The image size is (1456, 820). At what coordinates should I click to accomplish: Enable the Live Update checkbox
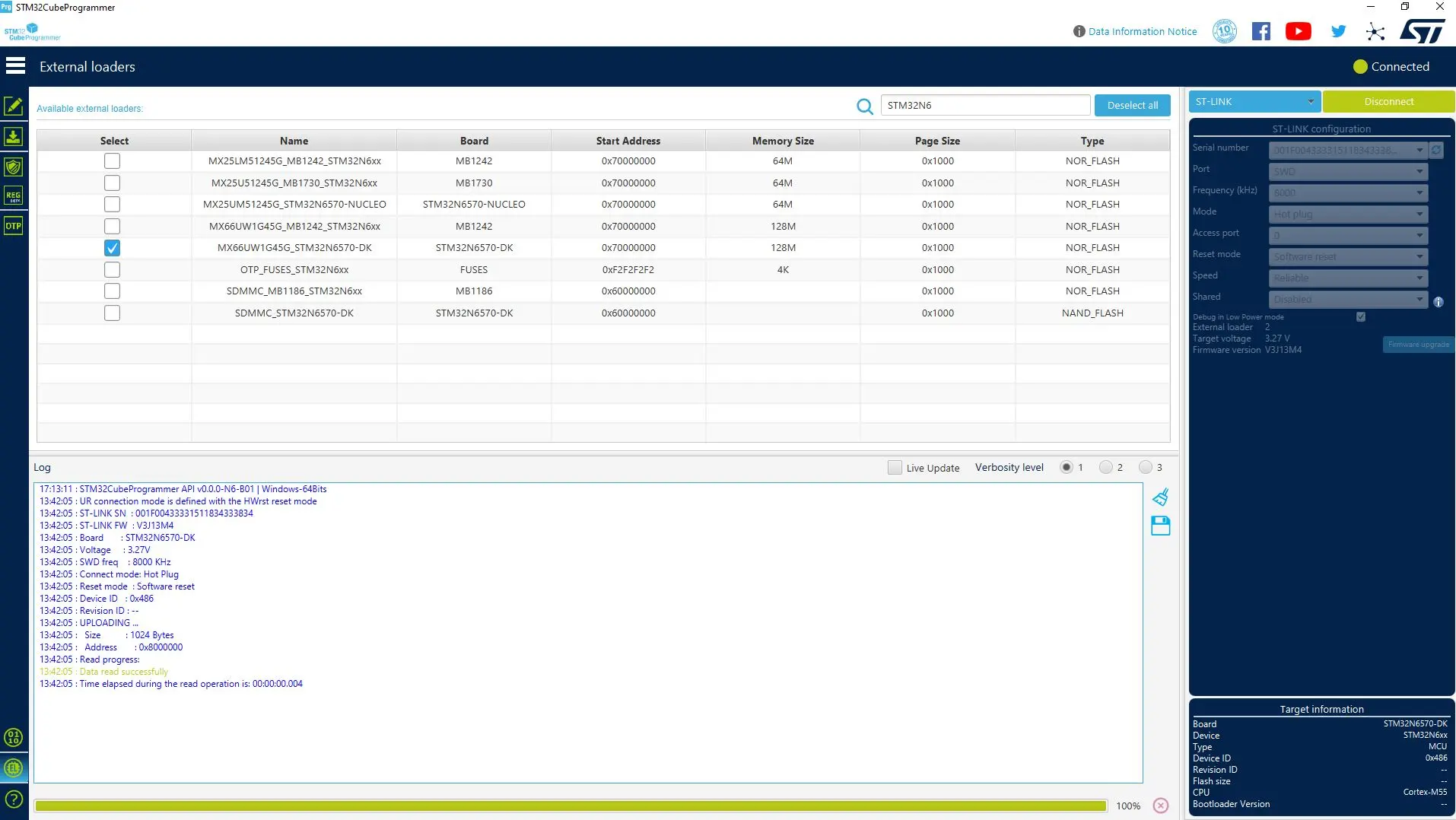click(x=895, y=468)
